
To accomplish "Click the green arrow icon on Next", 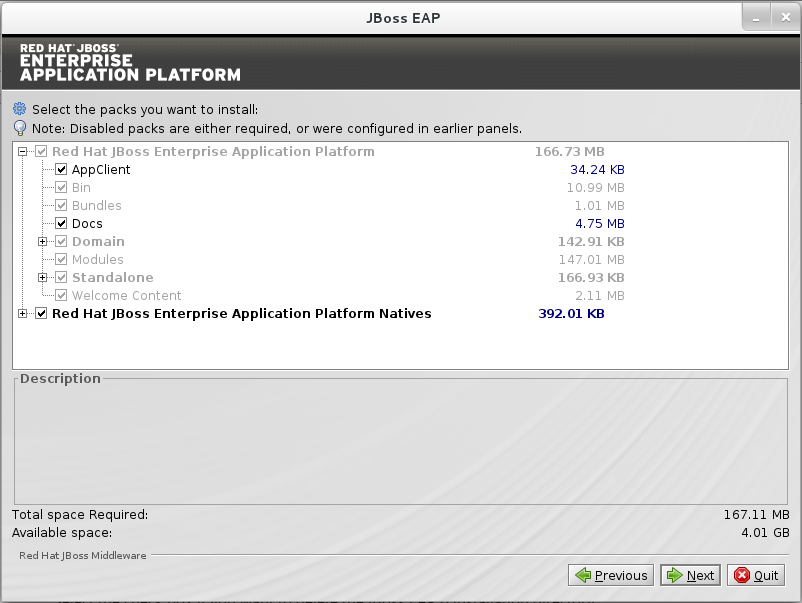I will click(675, 575).
